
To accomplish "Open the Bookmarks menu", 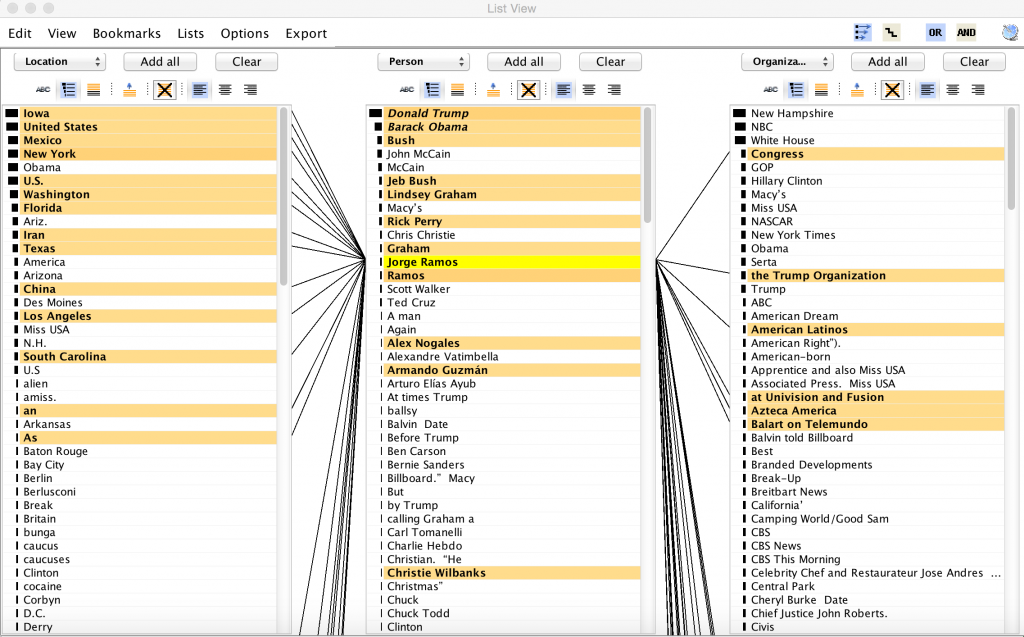I will tap(127, 33).
